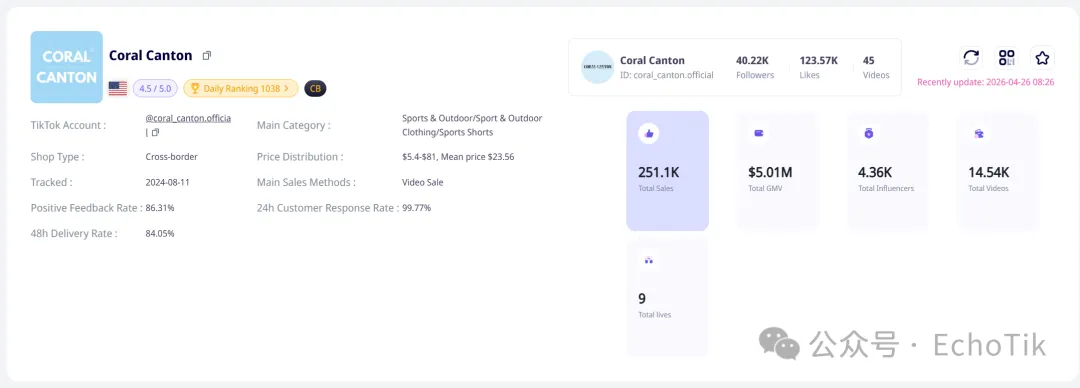The height and width of the screenshot is (388, 1080).
Task: Click the 84.05% delivery rate value
Action: pyautogui.click(x=160, y=234)
